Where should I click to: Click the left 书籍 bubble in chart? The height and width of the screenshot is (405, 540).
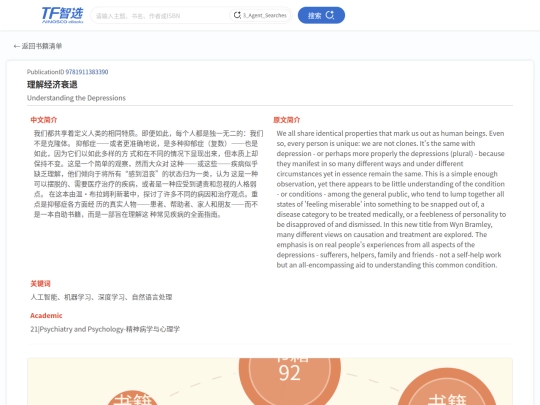click(x=133, y=398)
